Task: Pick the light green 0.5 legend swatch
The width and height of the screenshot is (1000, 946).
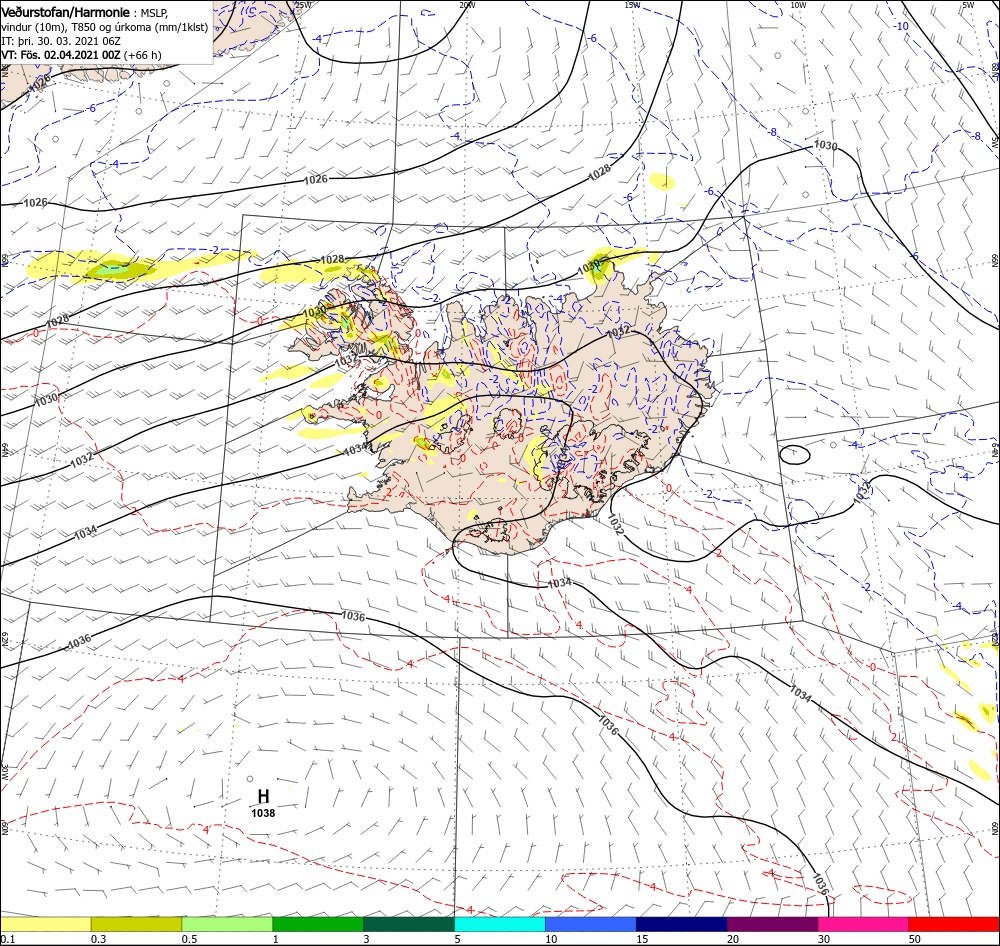Action: click(227, 924)
